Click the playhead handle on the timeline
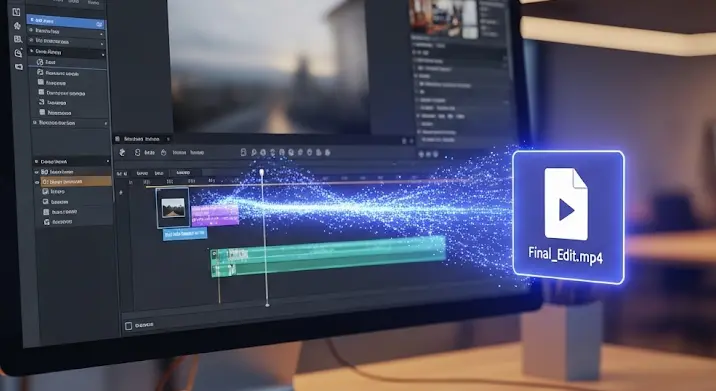Image resolution: width=716 pixels, height=391 pixels. [x=262, y=172]
